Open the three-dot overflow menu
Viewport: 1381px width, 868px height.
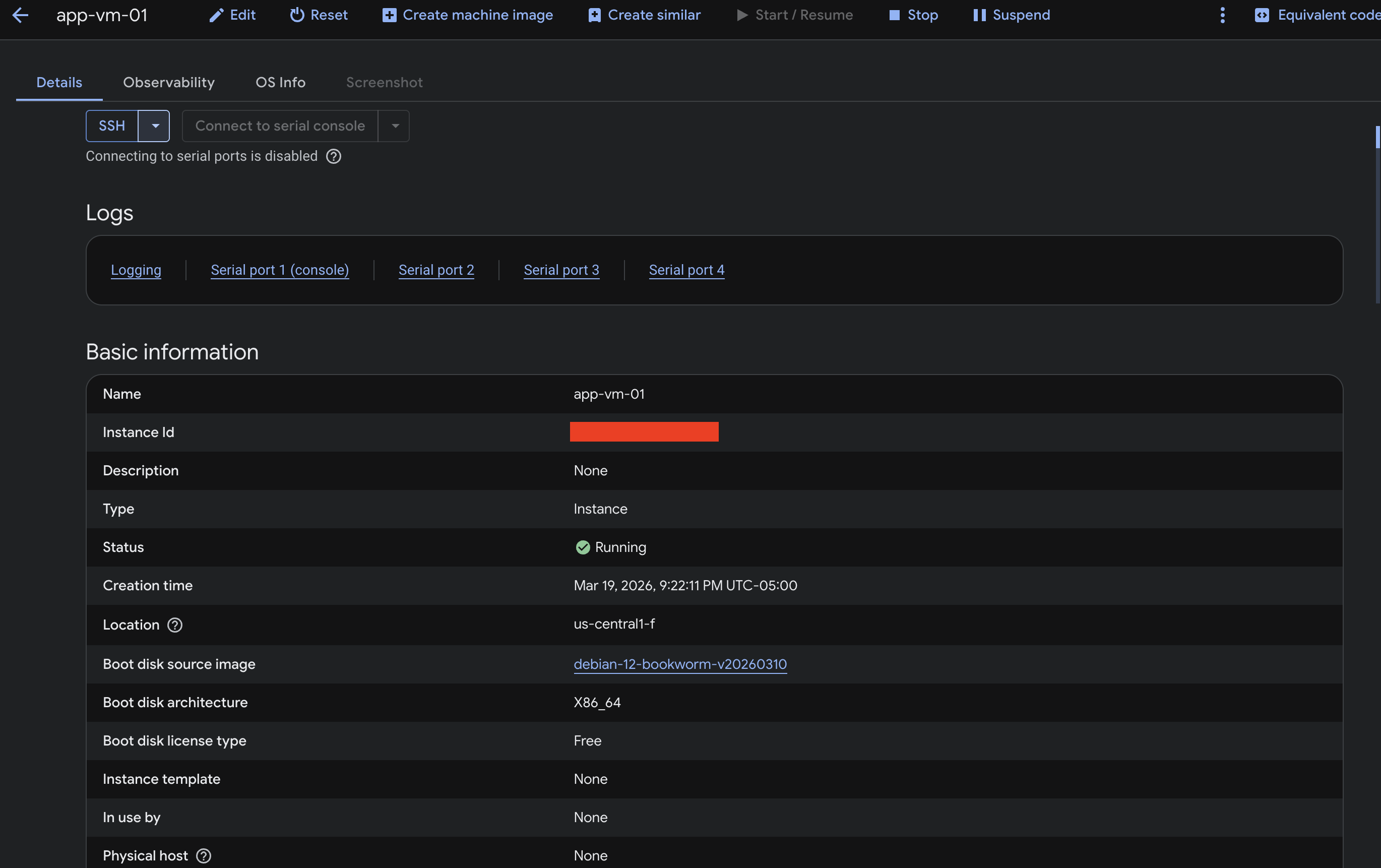coord(1222,16)
